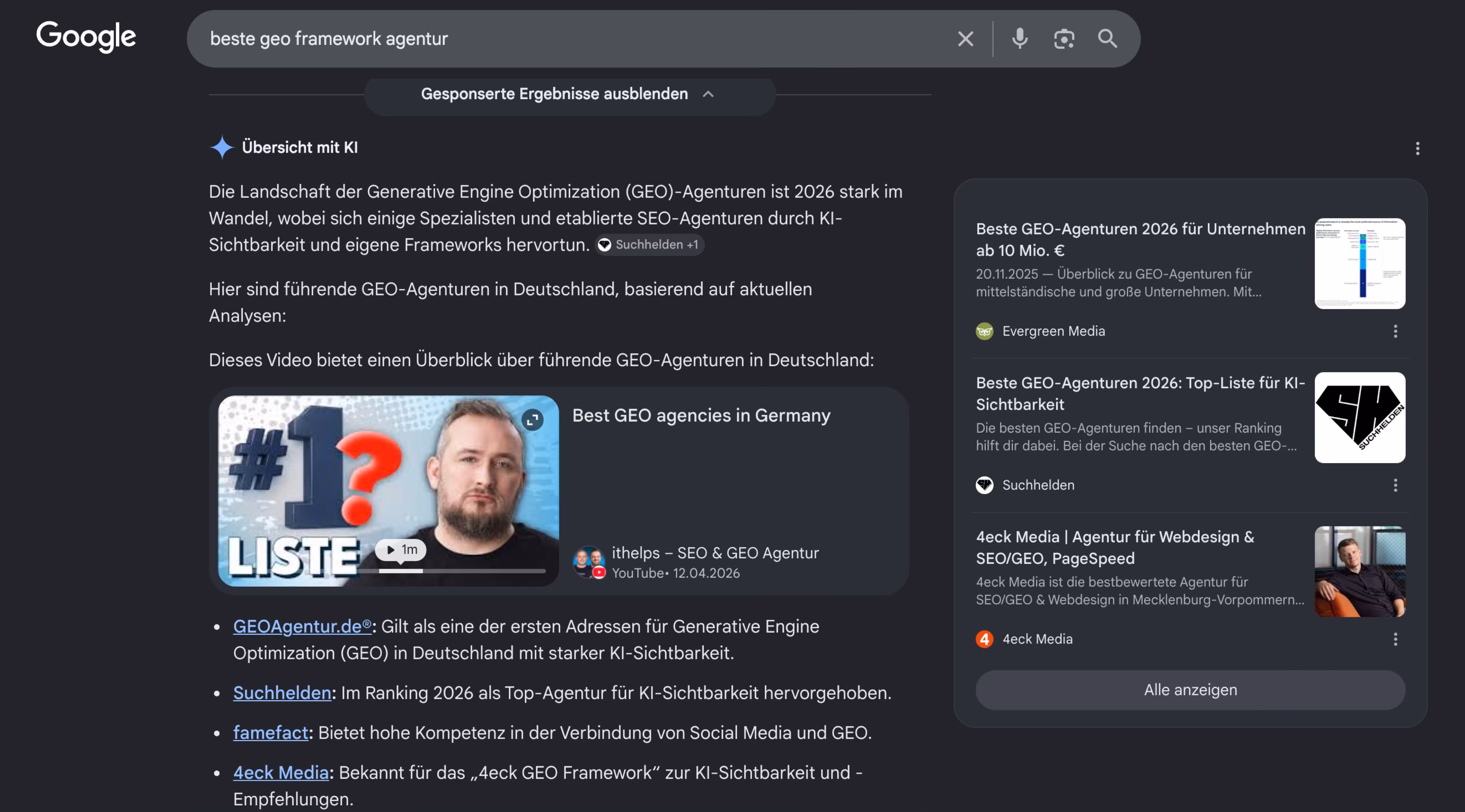Click the 4eck Media person photo thumbnail
The image size is (1465, 812).
(x=1360, y=571)
